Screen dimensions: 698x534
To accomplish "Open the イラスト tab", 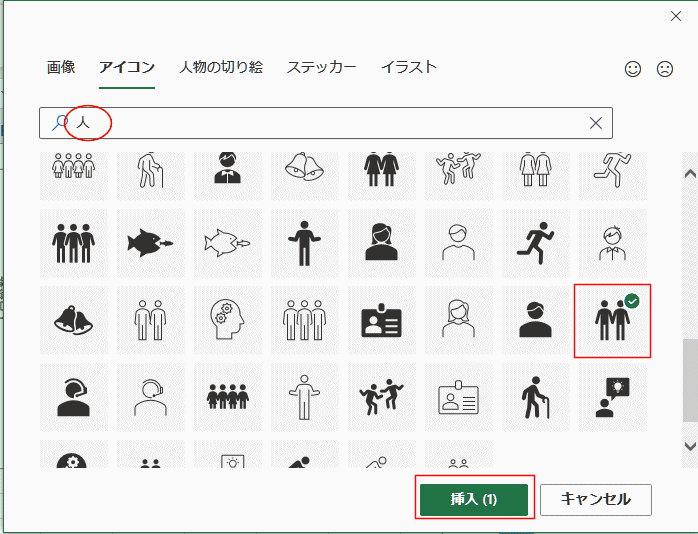I will click(x=409, y=67).
